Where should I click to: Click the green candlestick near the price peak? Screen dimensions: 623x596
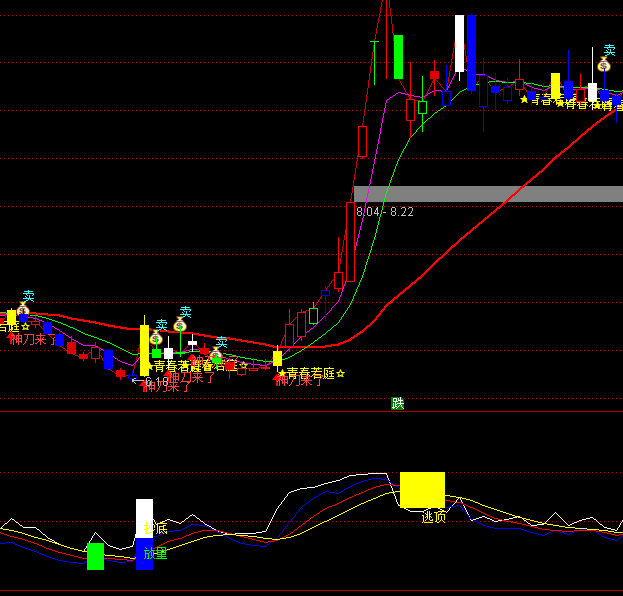pos(398,57)
